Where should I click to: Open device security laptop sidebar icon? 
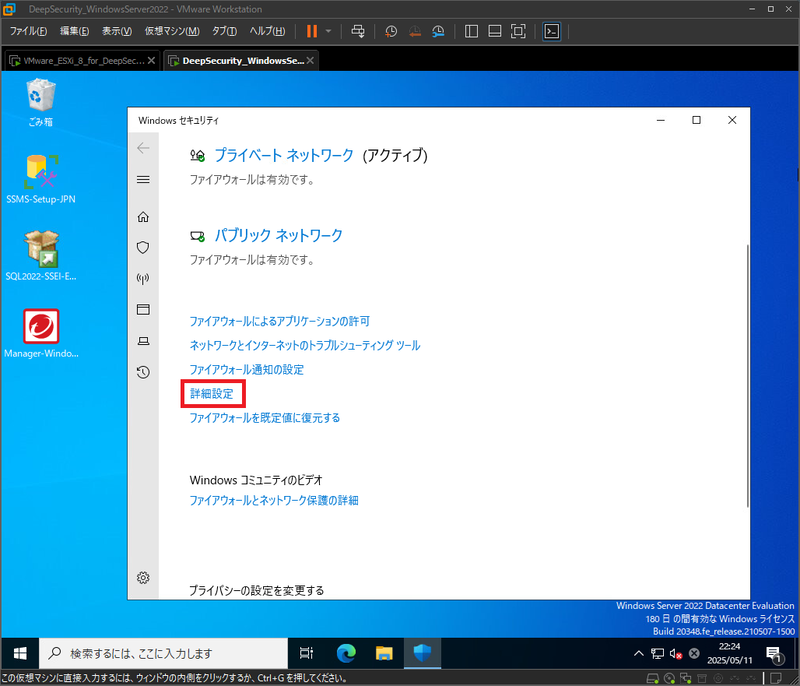tap(143, 341)
